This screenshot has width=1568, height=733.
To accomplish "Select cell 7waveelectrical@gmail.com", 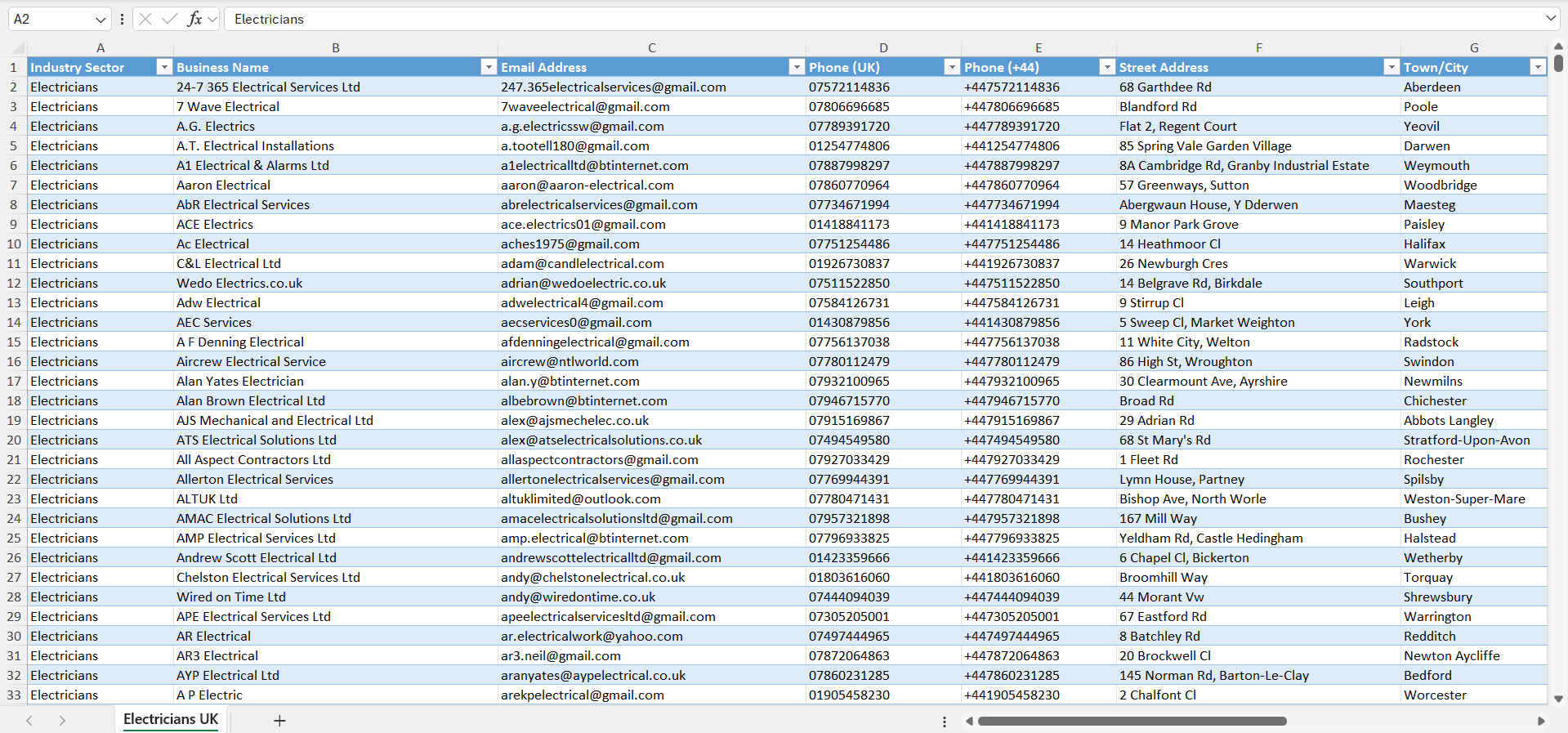I will [652, 106].
